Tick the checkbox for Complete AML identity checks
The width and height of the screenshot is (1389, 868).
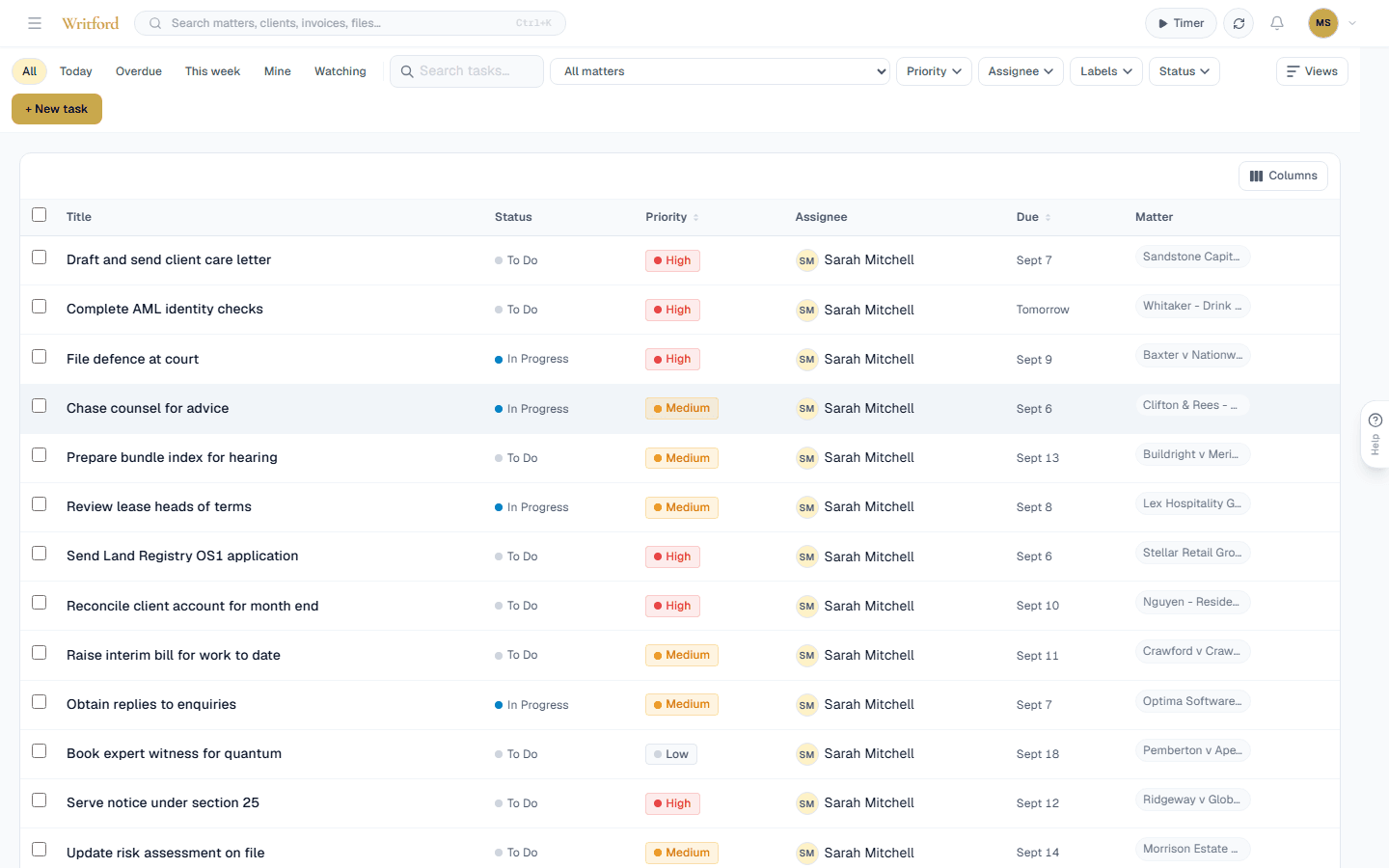[40, 307]
